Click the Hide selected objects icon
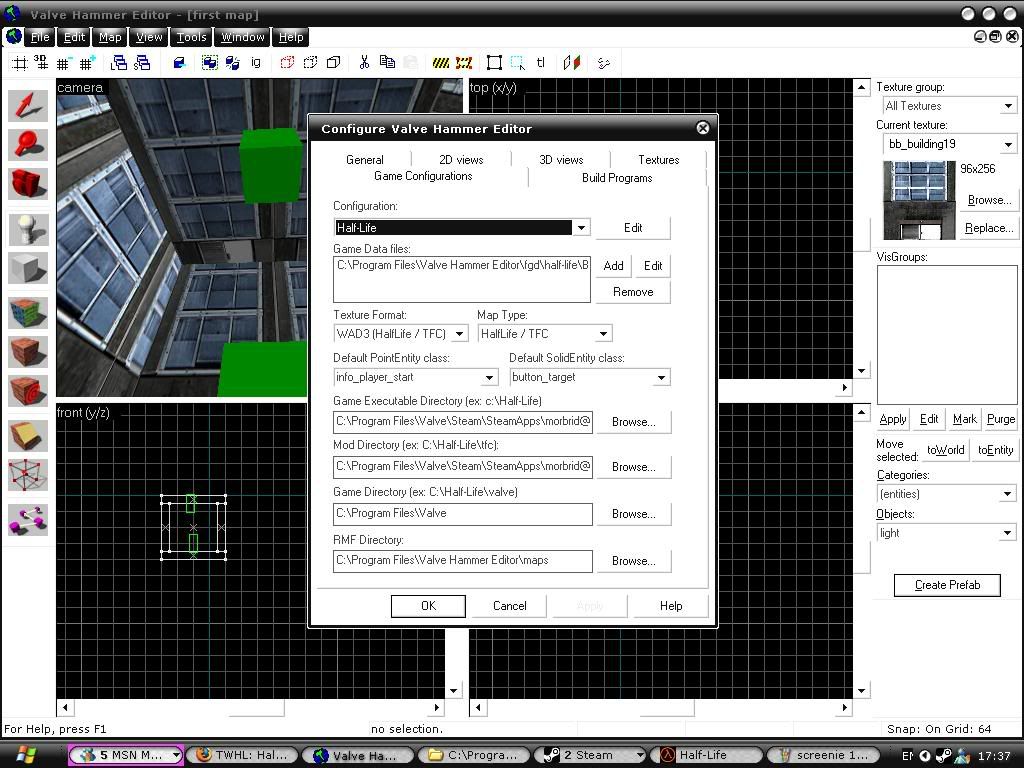The height and width of the screenshot is (768, 1024). [287, 63]
